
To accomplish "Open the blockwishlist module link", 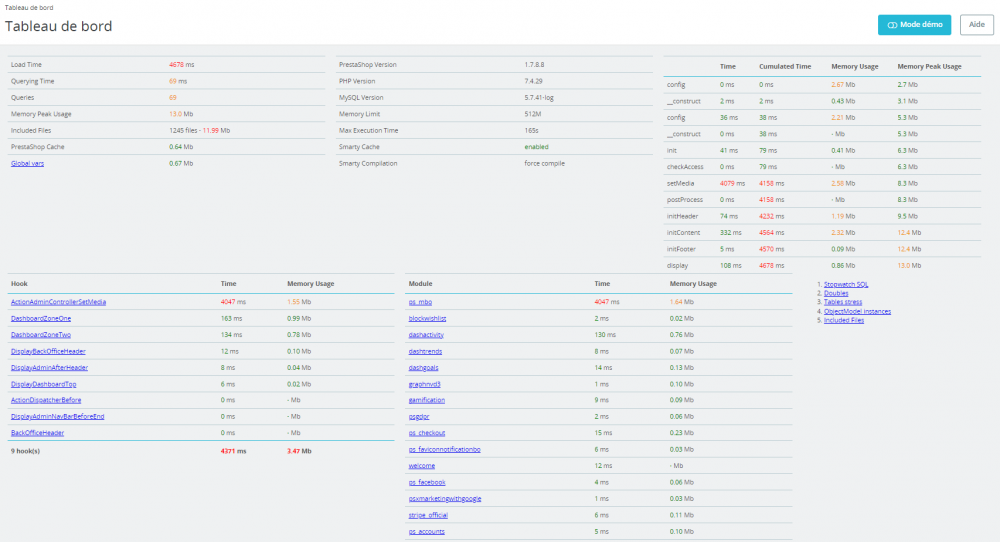I will tap(427, 318).
